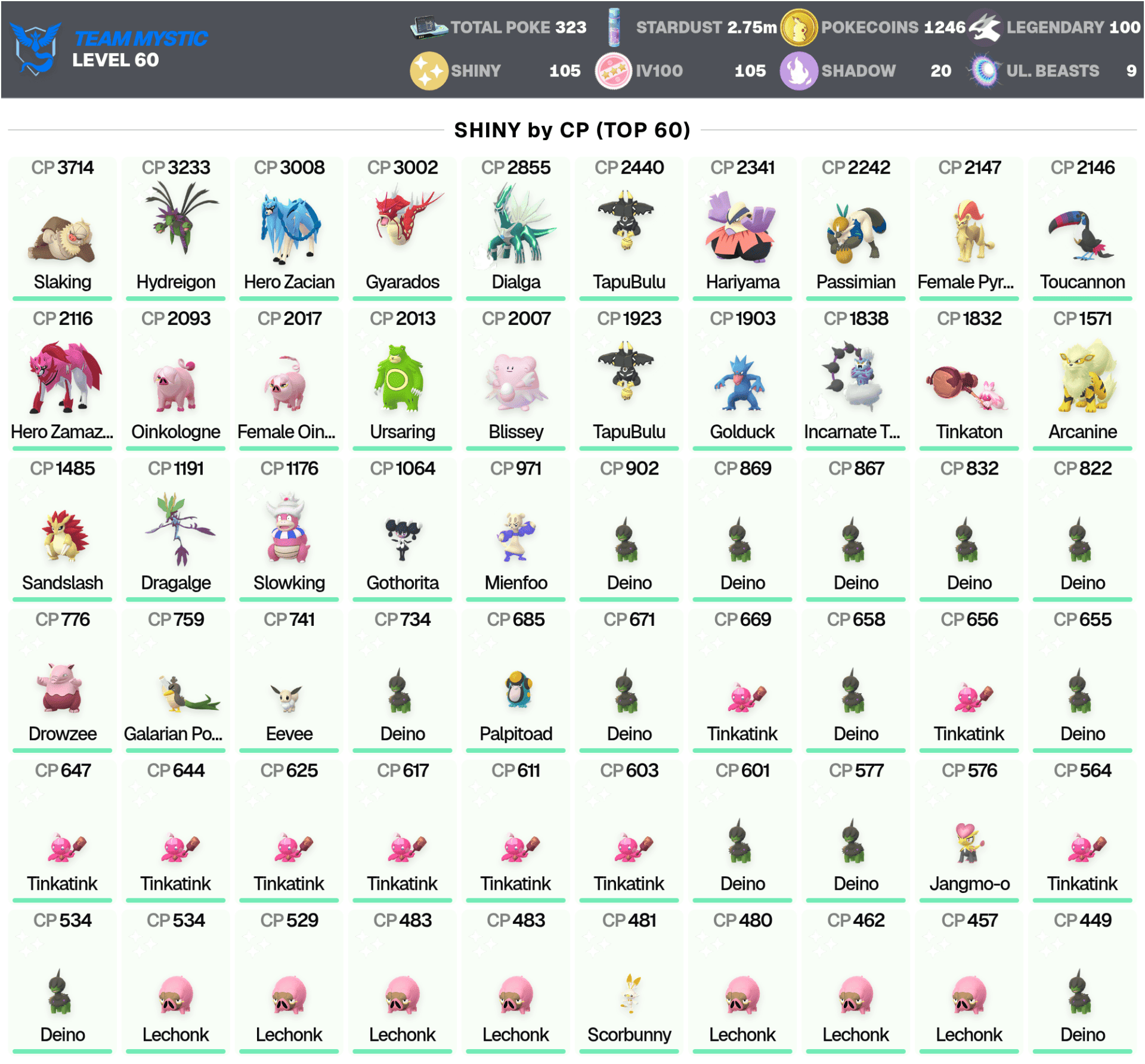Open the TapuBulu card with CP 2440

coord(629,228)
